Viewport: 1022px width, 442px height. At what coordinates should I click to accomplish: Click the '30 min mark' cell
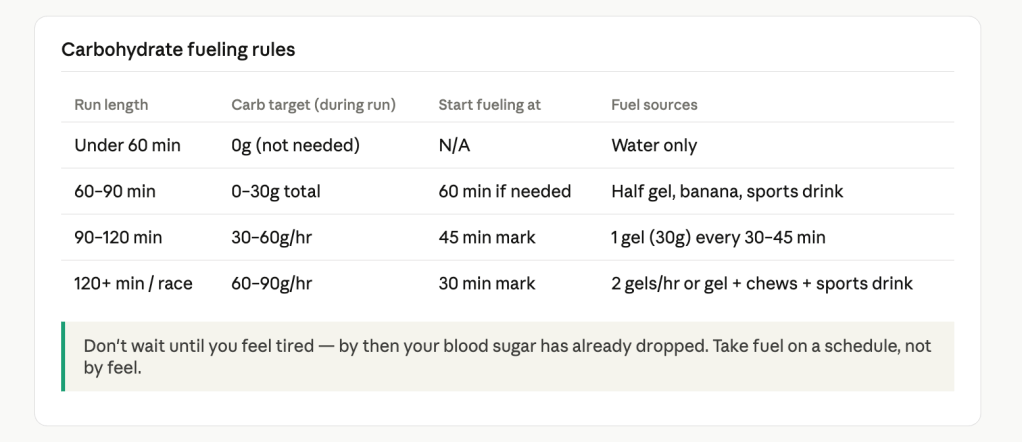pos(486,284)
